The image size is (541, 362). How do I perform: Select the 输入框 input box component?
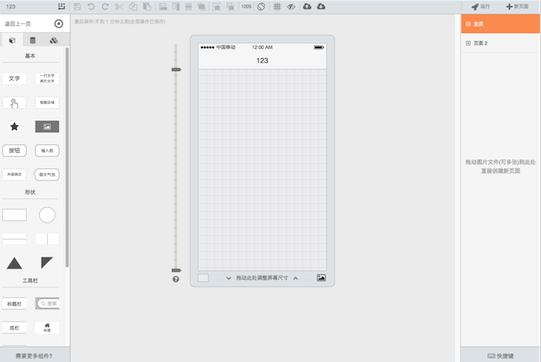click(x=47, y=150)
